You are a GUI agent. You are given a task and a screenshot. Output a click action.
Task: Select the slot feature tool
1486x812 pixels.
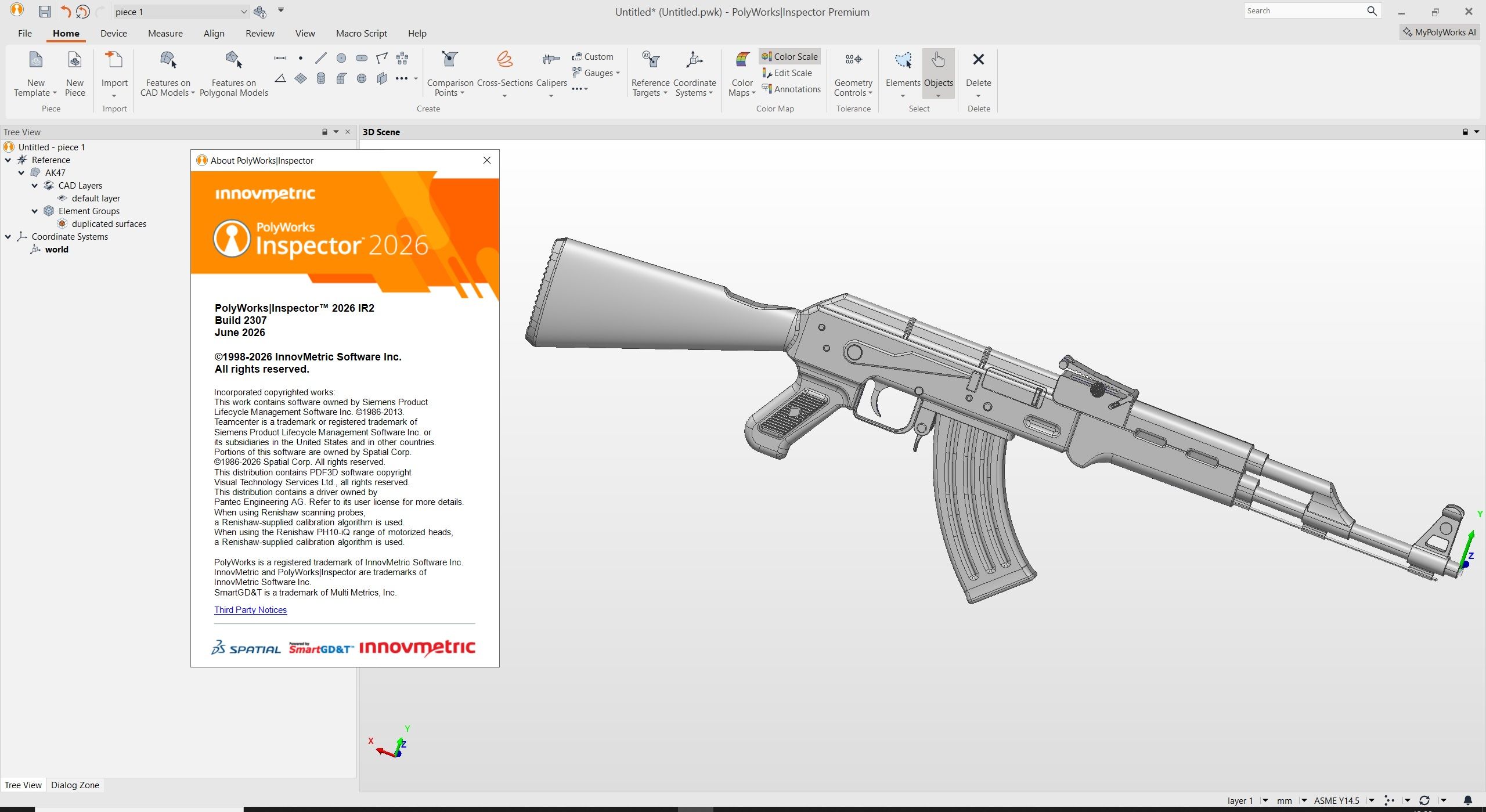pyautogui.click(x=362, y=58)
